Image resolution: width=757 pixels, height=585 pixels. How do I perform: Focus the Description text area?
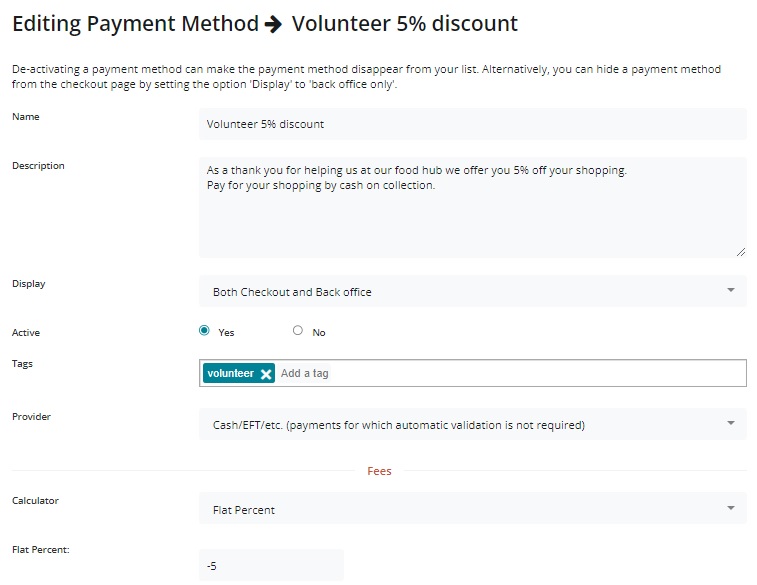(472, 207)
